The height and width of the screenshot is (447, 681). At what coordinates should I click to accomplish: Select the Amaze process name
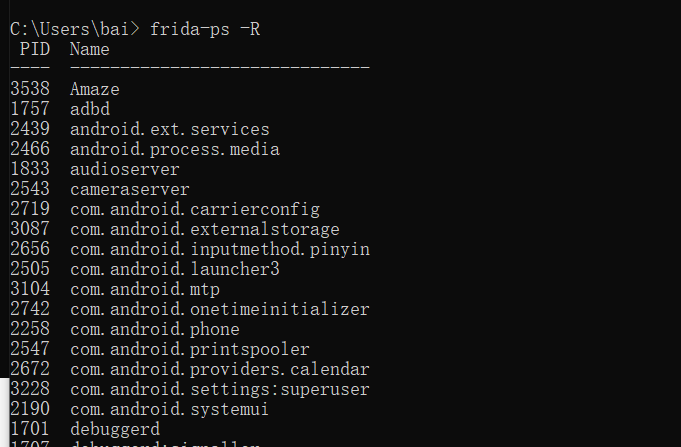(94, 89)
